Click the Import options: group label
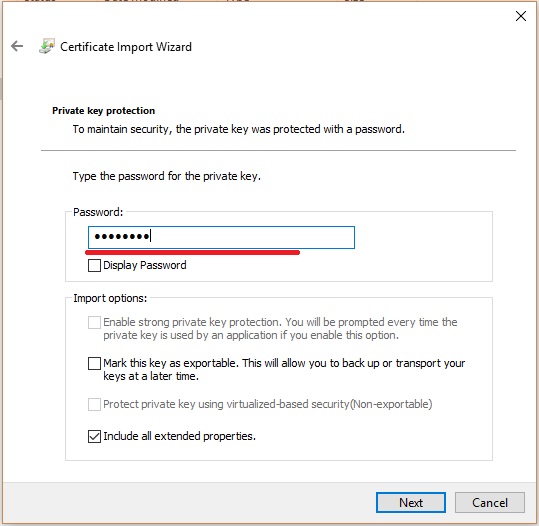539x526 pixels. click(x=110, y=298)
